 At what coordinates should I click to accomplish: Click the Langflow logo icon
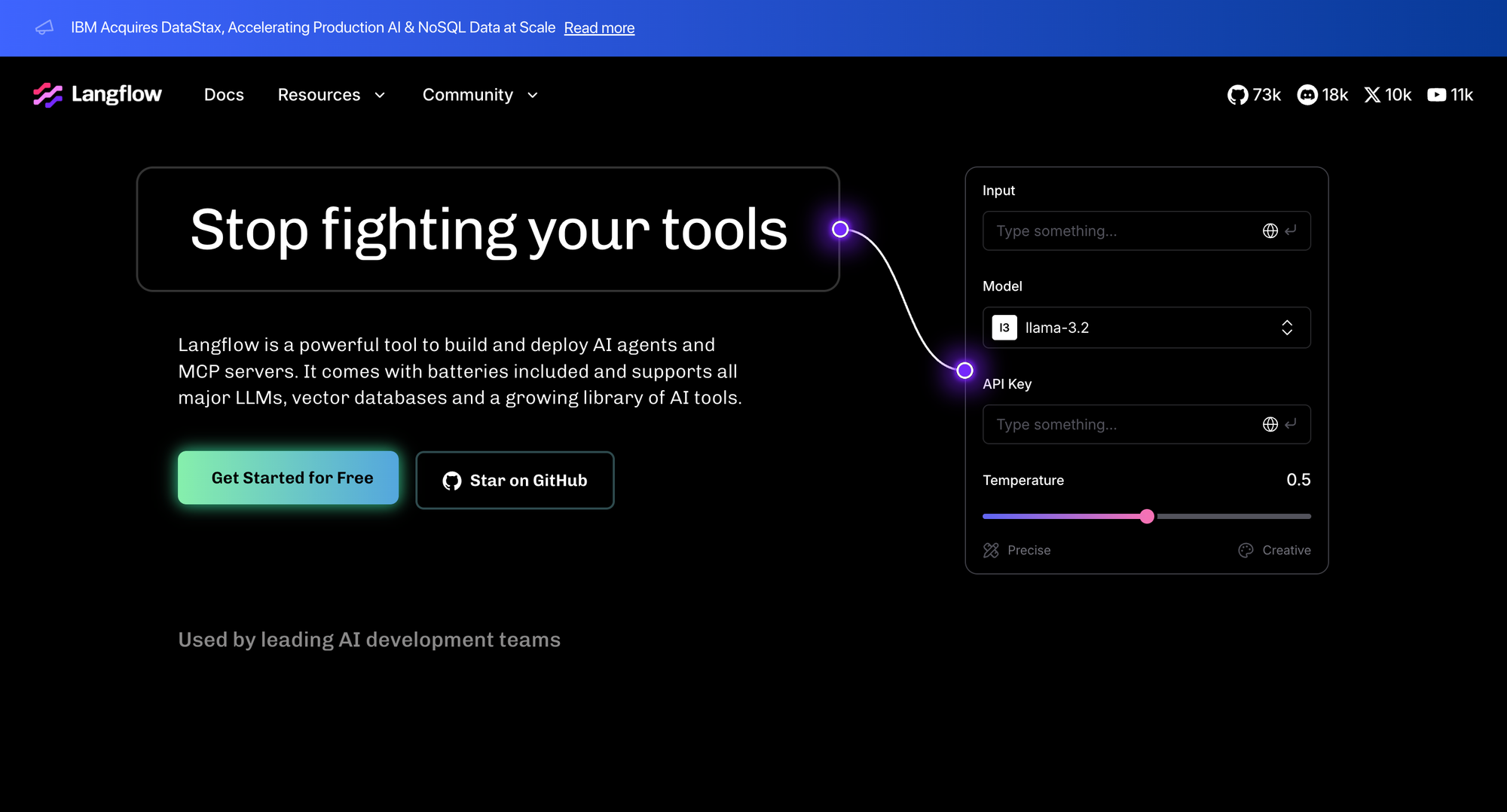click(47, 95)
